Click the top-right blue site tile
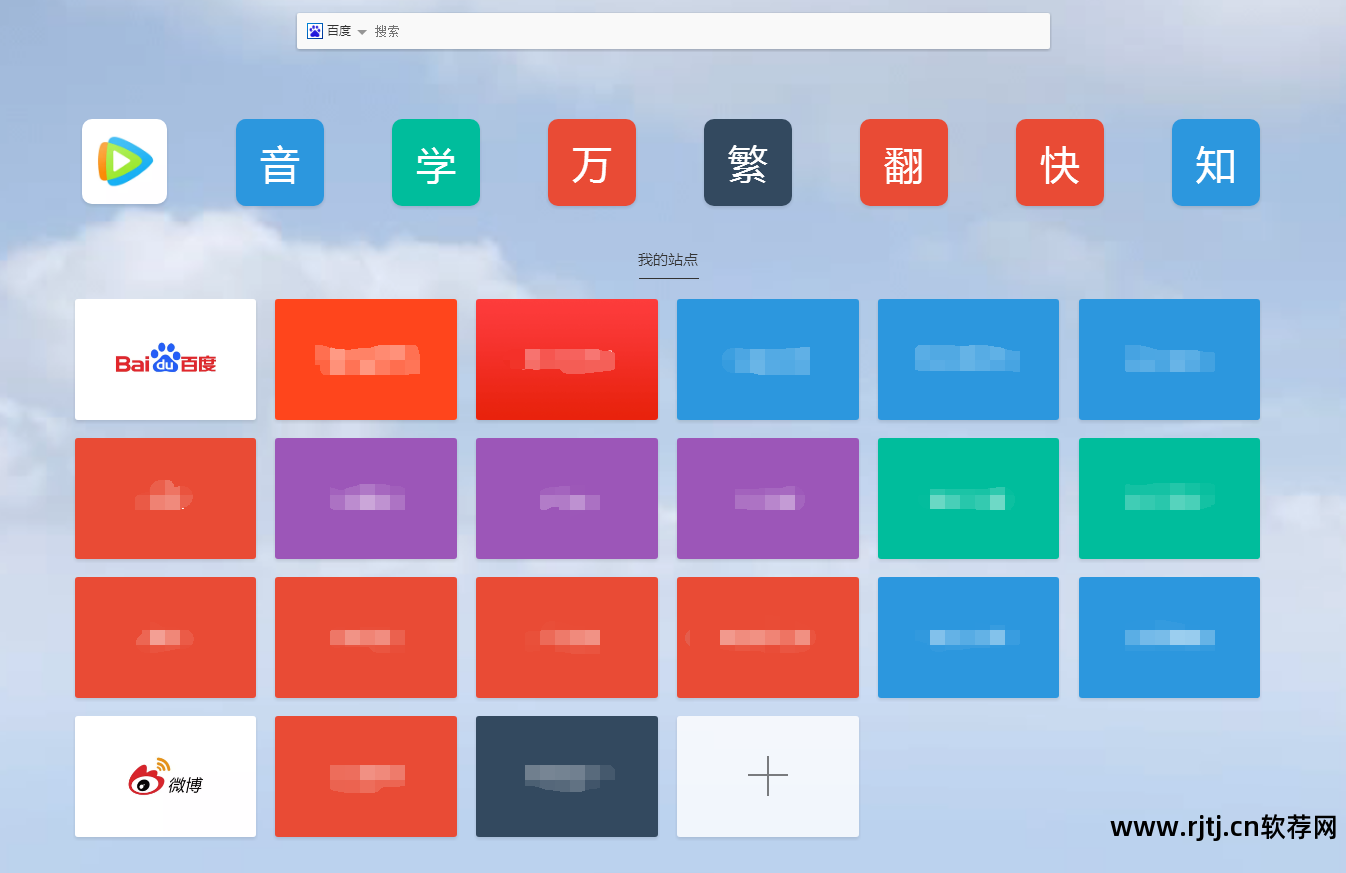The height and width of the screenshot is (873, 1346). (x=1169, y=359)
